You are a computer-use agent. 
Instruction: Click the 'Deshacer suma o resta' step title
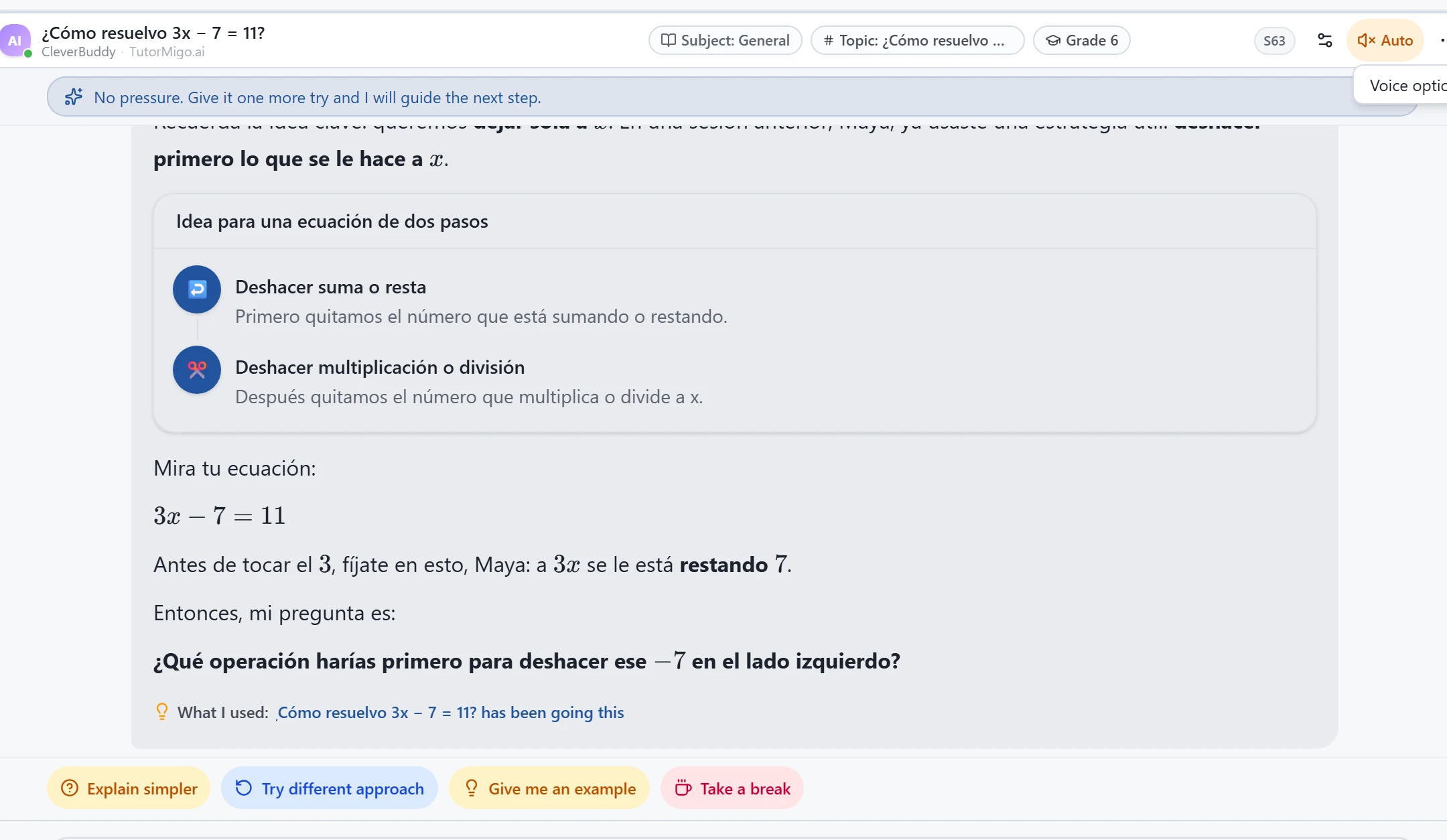331,287
